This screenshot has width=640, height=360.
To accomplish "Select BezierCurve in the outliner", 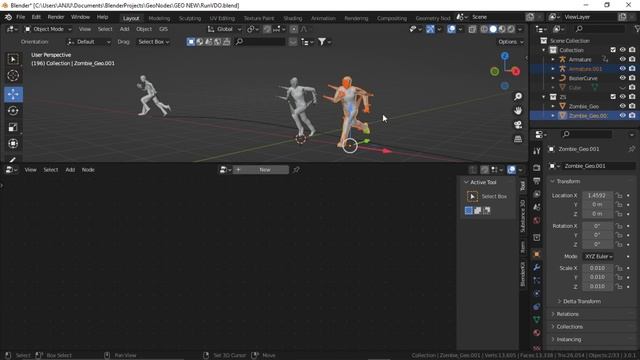I will pyautogui.click(x=583, y=78).
